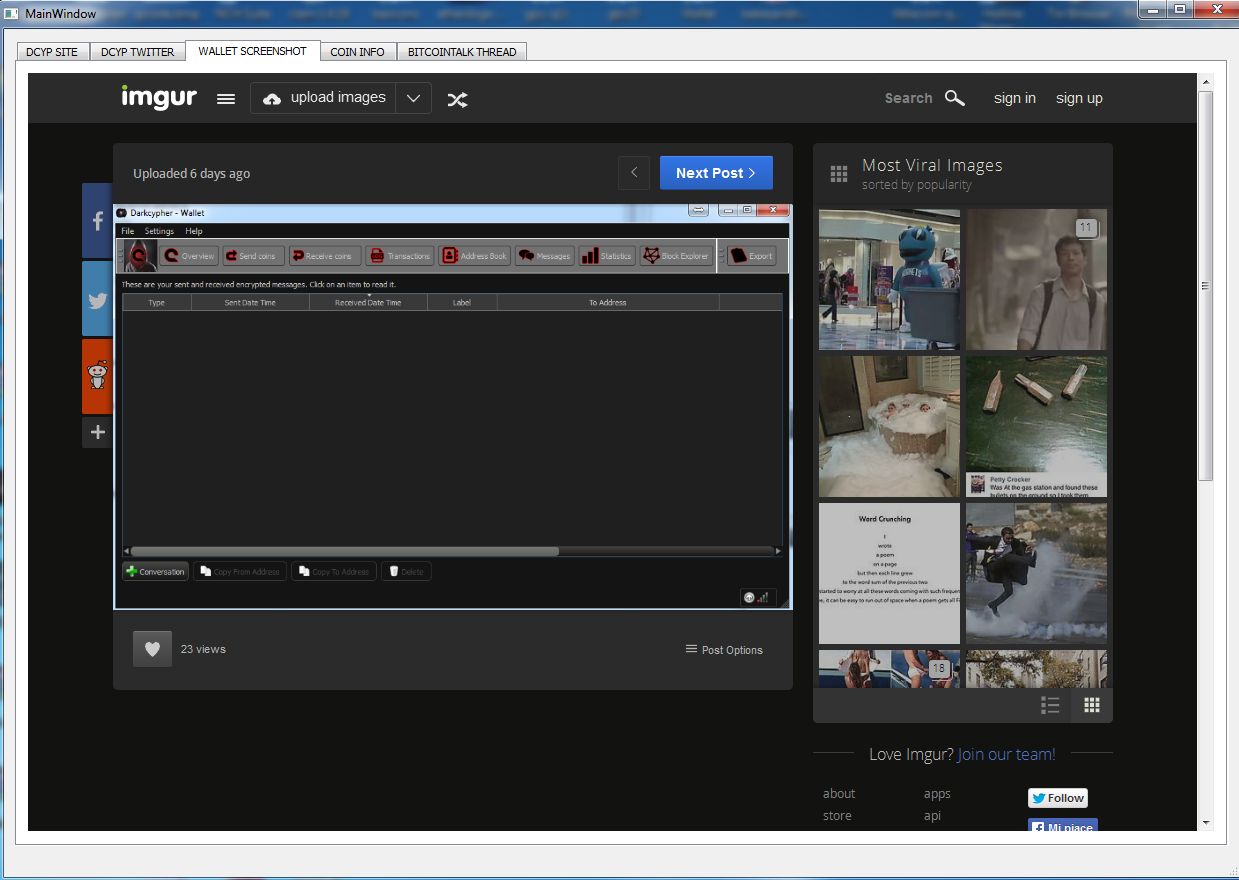This screenshot has height=880, width=1239.
Task: Open the api footer link
Action: (932, 816)
